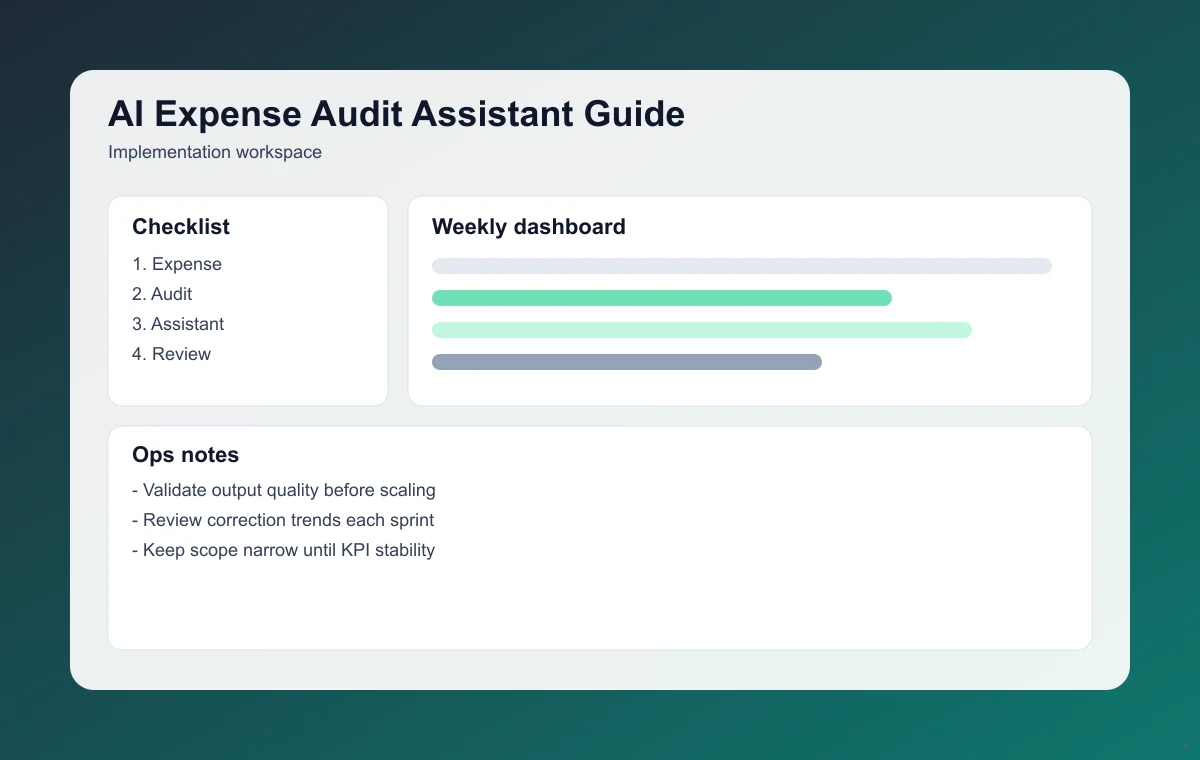Viewport: 1200px width, 760px height.
Task: Open the Weekly dashboard panel header
Action: [528, 227]
